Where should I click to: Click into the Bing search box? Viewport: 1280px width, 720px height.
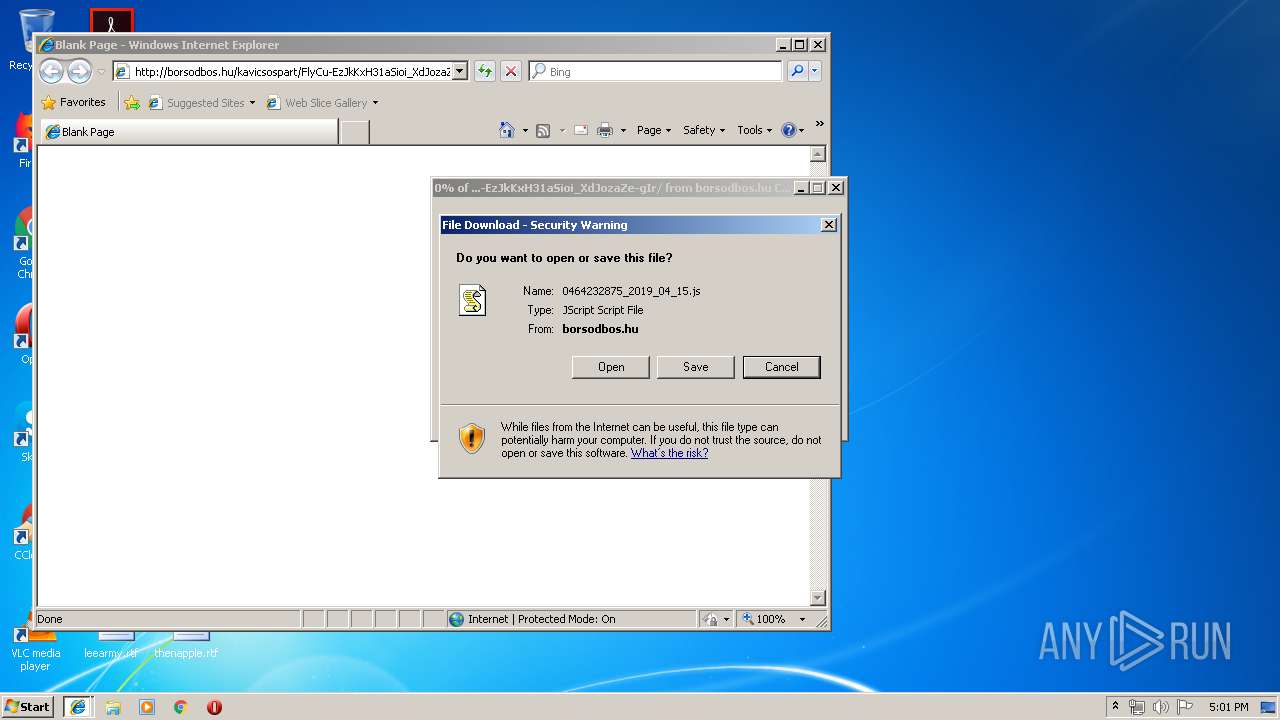[x=656, y=71]
